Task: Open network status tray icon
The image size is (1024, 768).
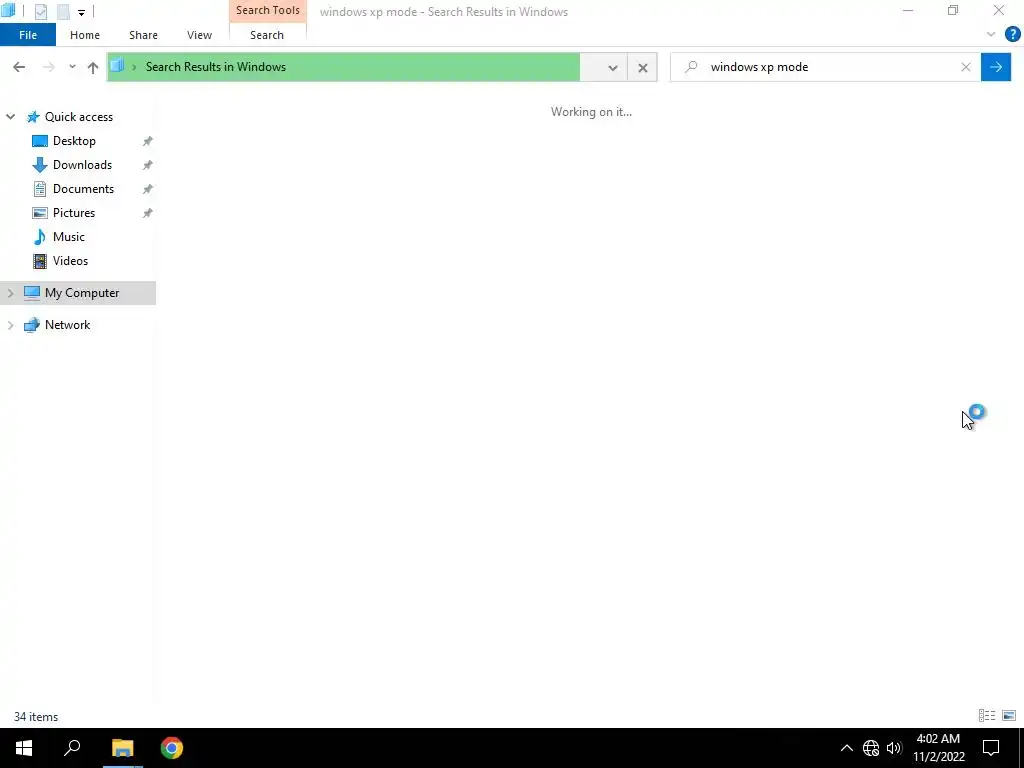Action: coord(871,748)
